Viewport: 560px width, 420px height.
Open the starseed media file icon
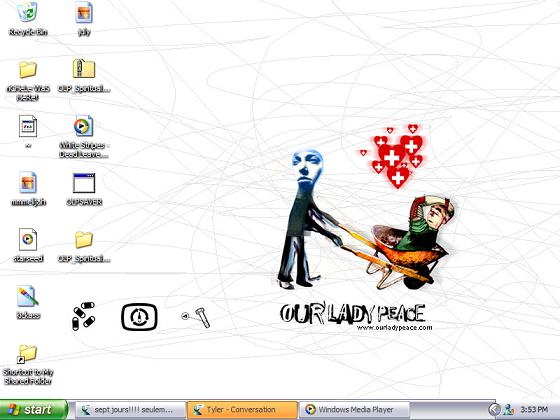tap(28, 239)
